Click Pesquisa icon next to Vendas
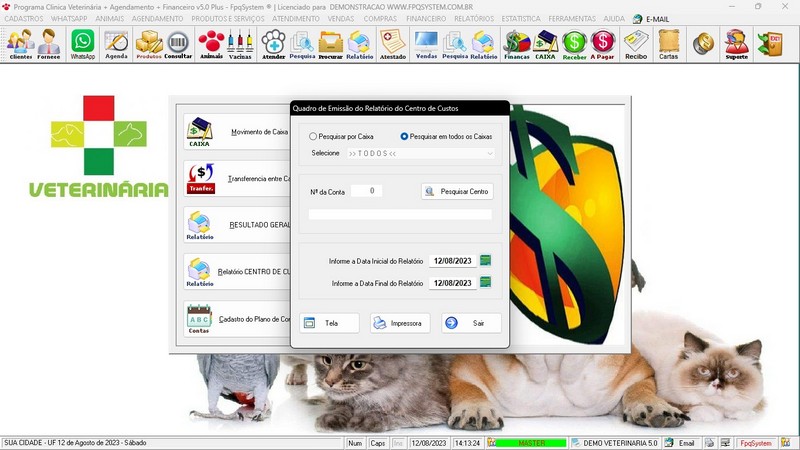Viewport: 800px width, 450px height. (455, 44)
